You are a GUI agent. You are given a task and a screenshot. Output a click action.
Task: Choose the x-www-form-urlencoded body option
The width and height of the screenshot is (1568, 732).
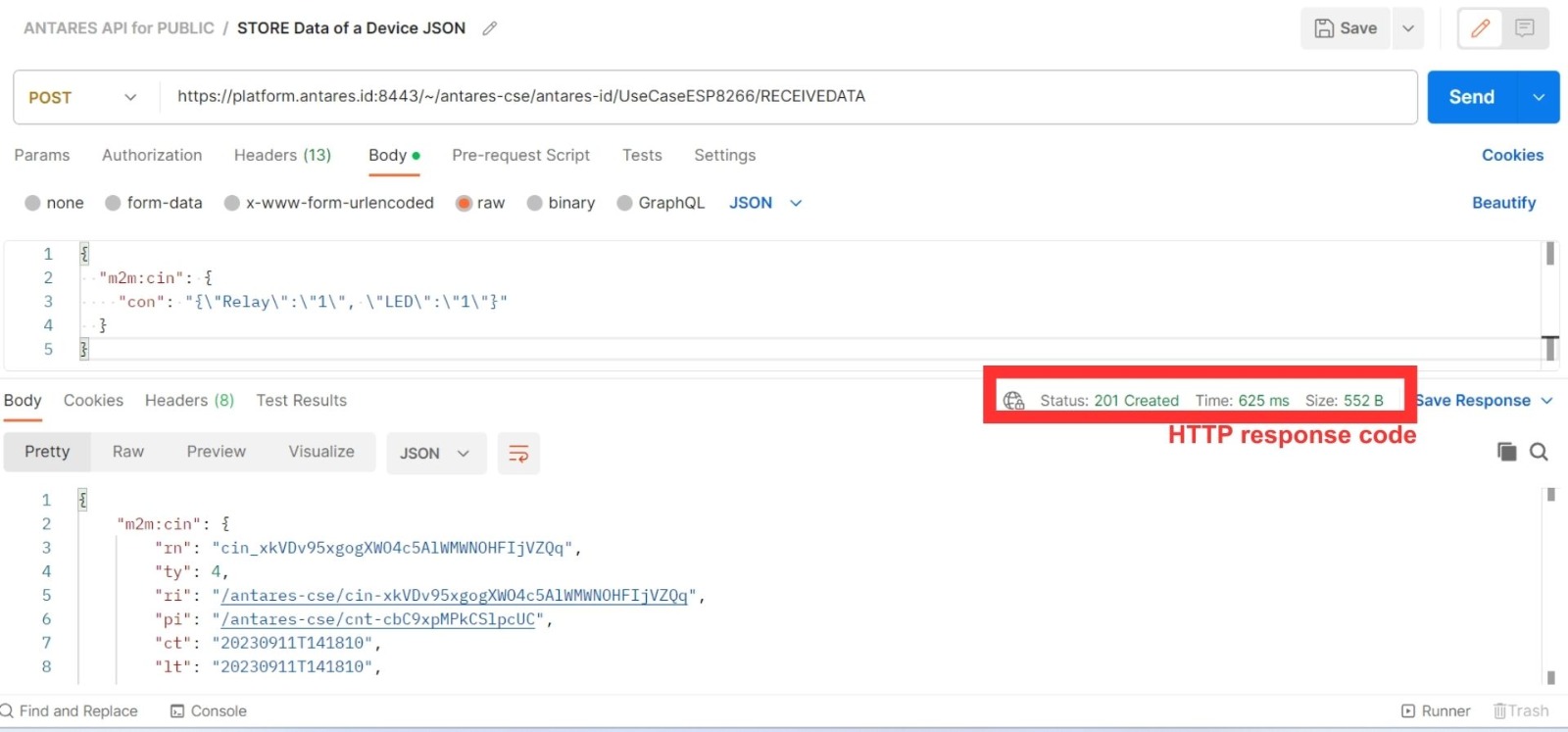coord(329,203)
